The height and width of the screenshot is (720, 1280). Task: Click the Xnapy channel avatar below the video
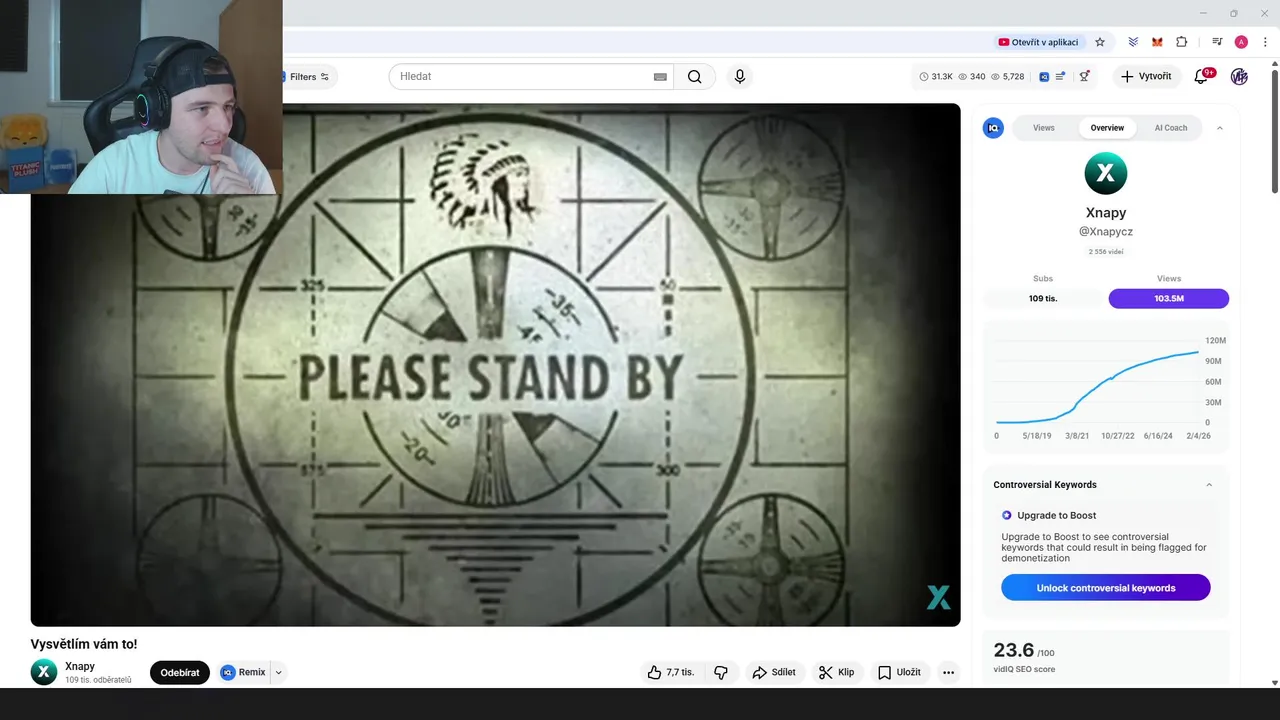click(44, 672)
